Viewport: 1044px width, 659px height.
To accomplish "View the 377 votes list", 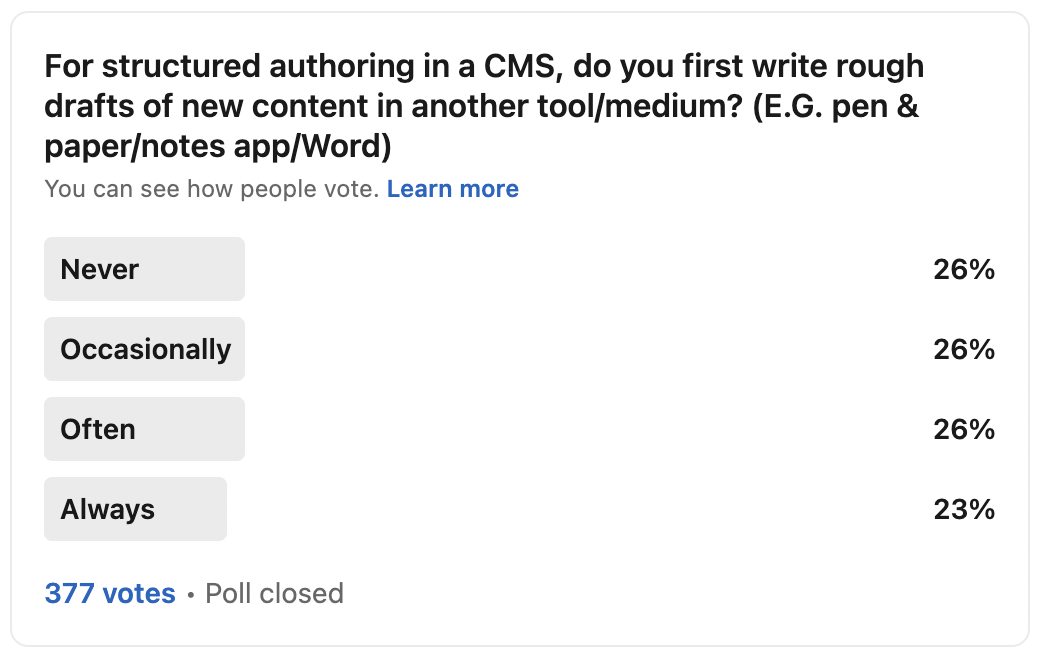I will (x=110, y=593).
